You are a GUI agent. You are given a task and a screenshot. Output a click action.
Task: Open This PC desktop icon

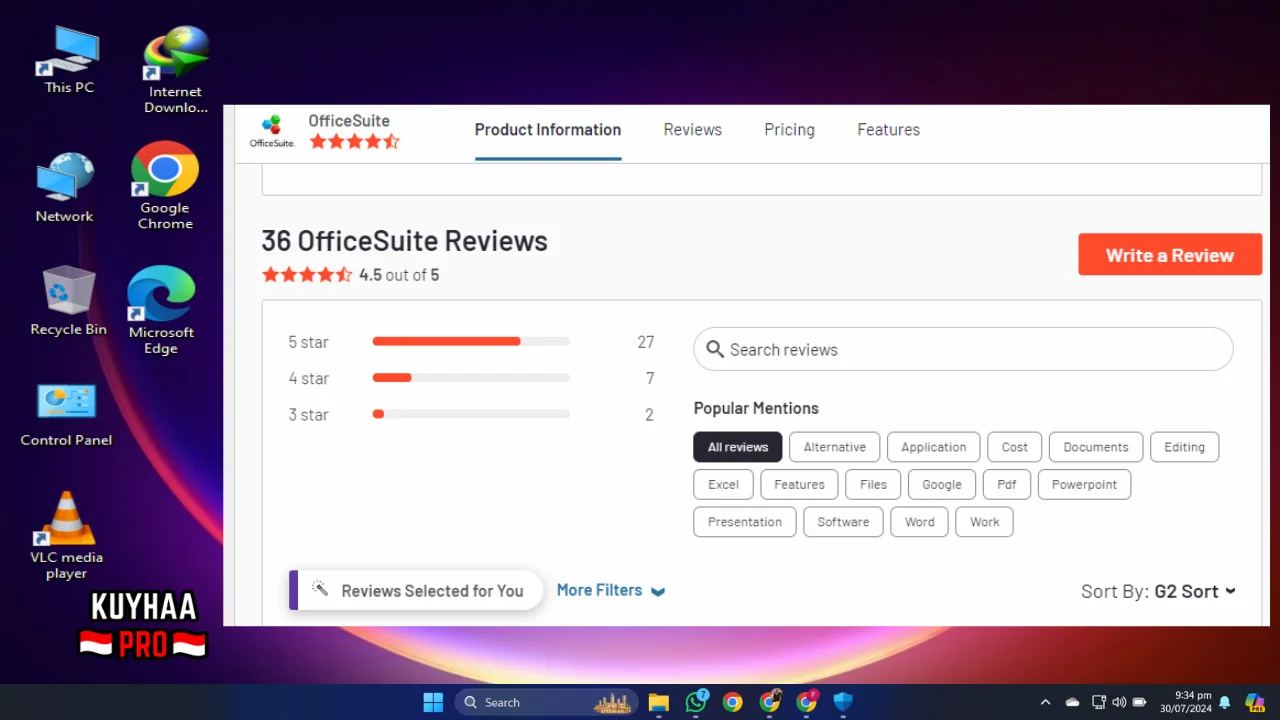[x=69, y=60]
